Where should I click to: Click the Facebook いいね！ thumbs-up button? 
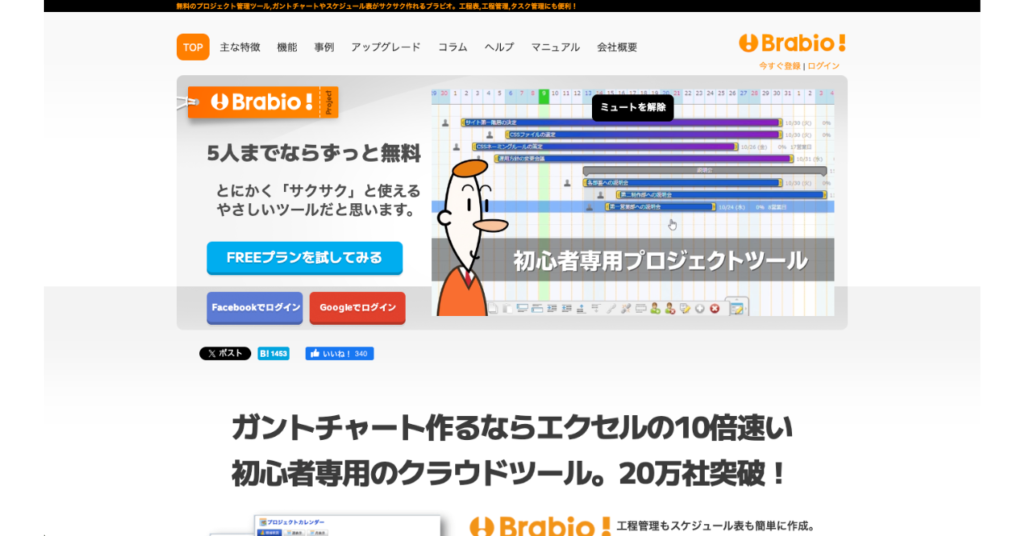(339, 353)
